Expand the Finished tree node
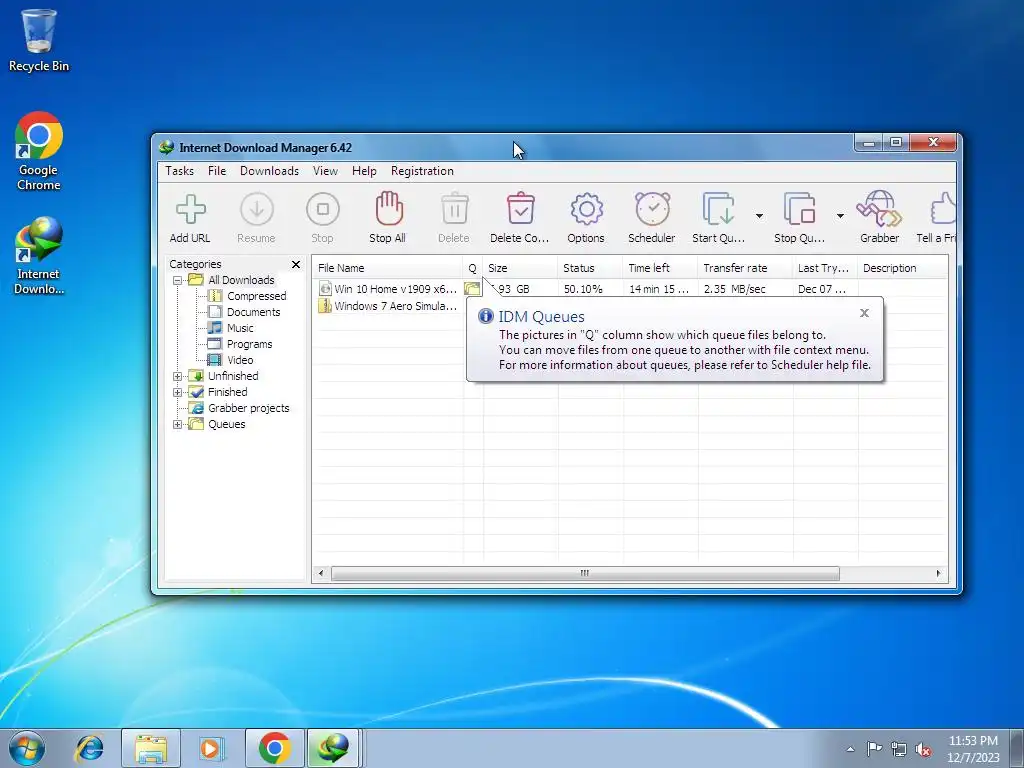 (x=177, y=392)
